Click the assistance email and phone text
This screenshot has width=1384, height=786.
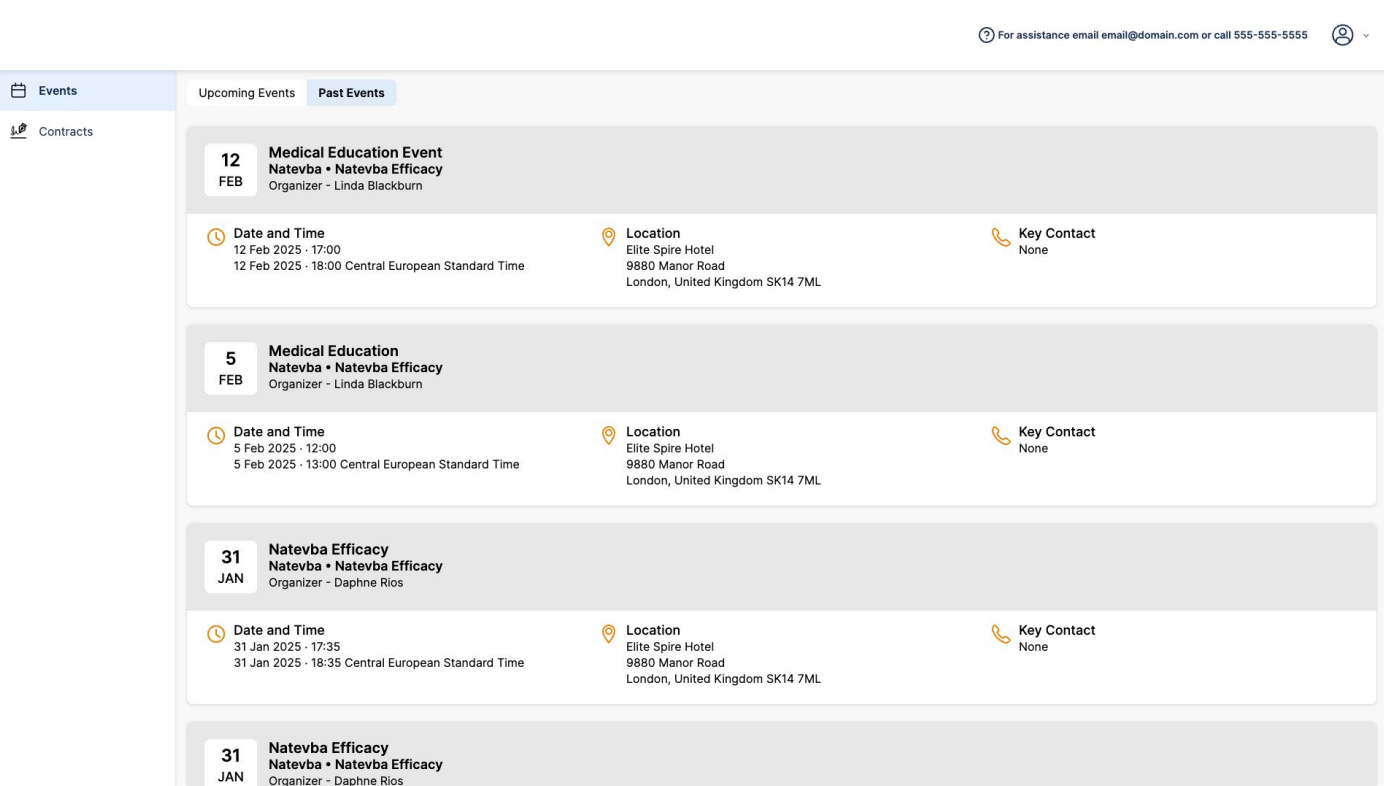pyautogui.click(x=1152, y=35)
